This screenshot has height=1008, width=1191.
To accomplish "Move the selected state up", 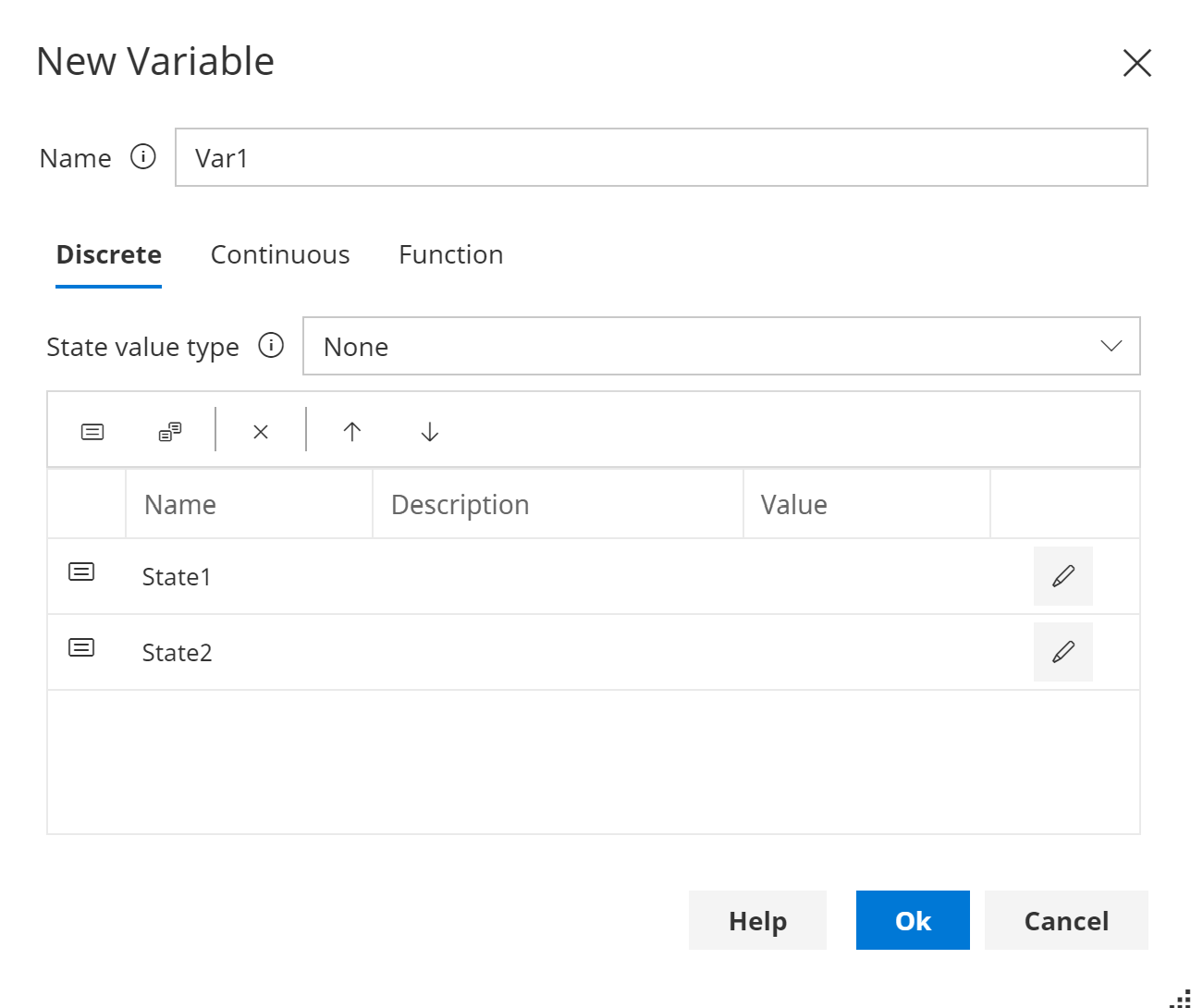I will 352,430.
